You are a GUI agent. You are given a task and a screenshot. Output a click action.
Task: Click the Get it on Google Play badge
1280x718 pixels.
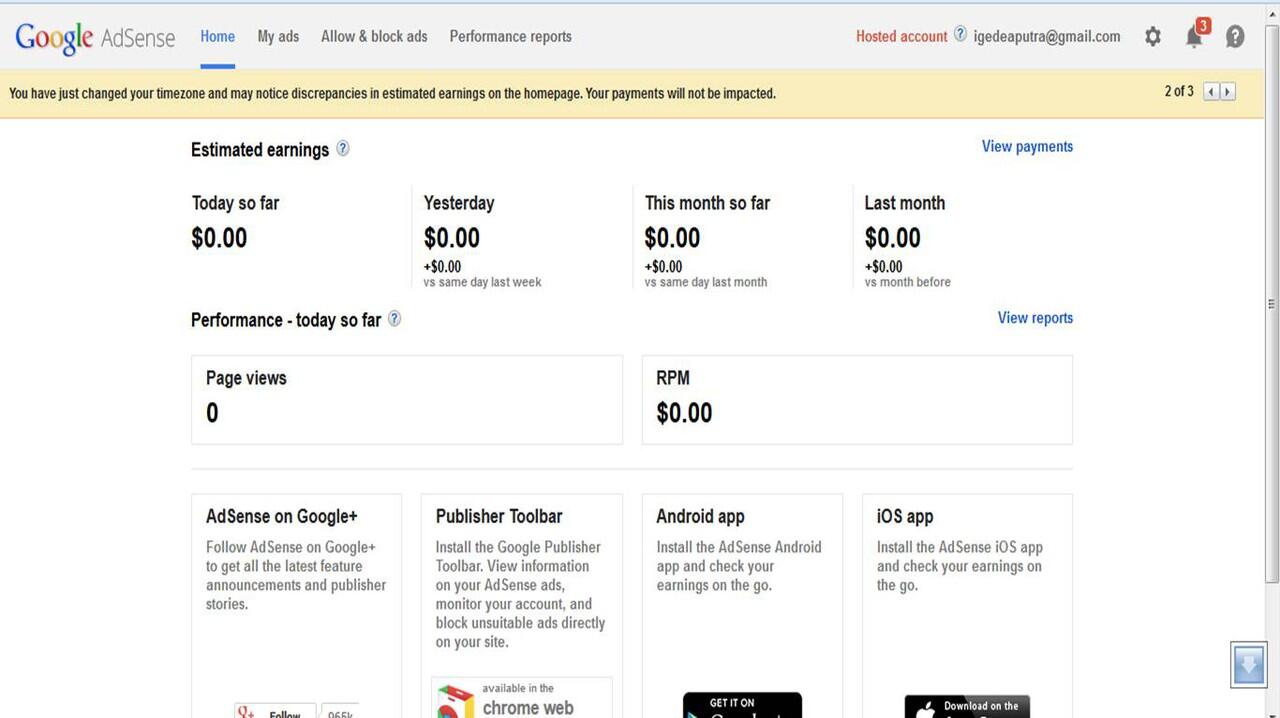click(x=742, y=705)
